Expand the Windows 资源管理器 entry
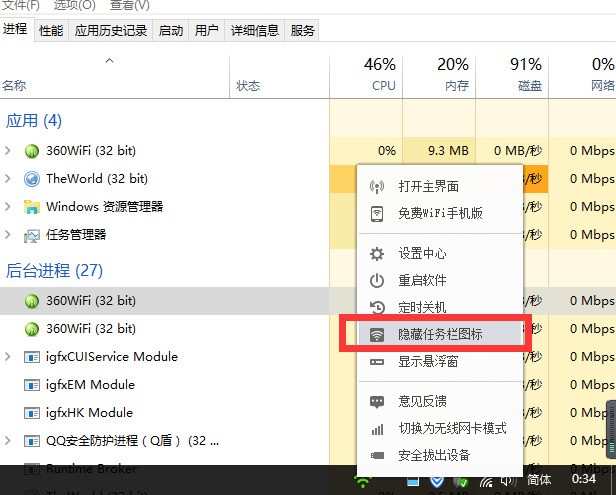This screenshot has height=495, width=616. click(x=7, y=207)
